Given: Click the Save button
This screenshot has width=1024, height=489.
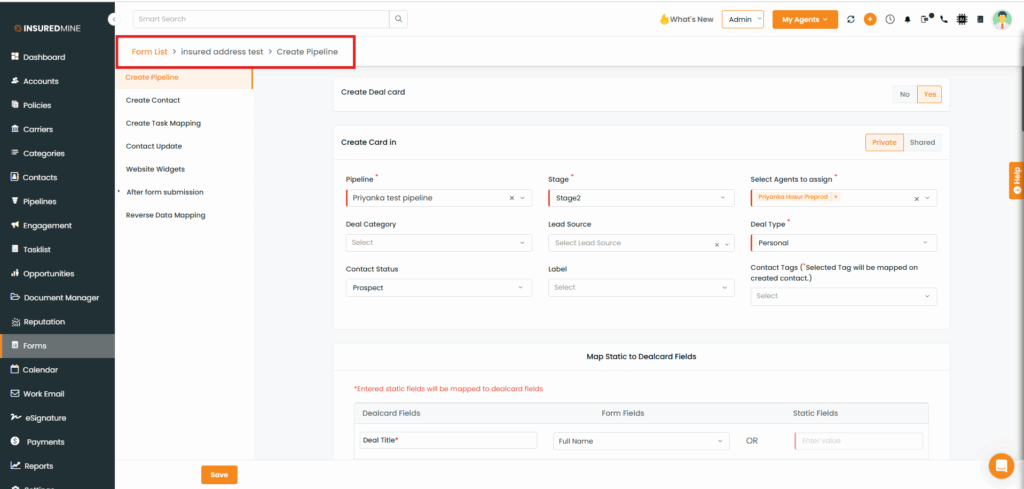Looking at the screenshot, I should (219, 475).
